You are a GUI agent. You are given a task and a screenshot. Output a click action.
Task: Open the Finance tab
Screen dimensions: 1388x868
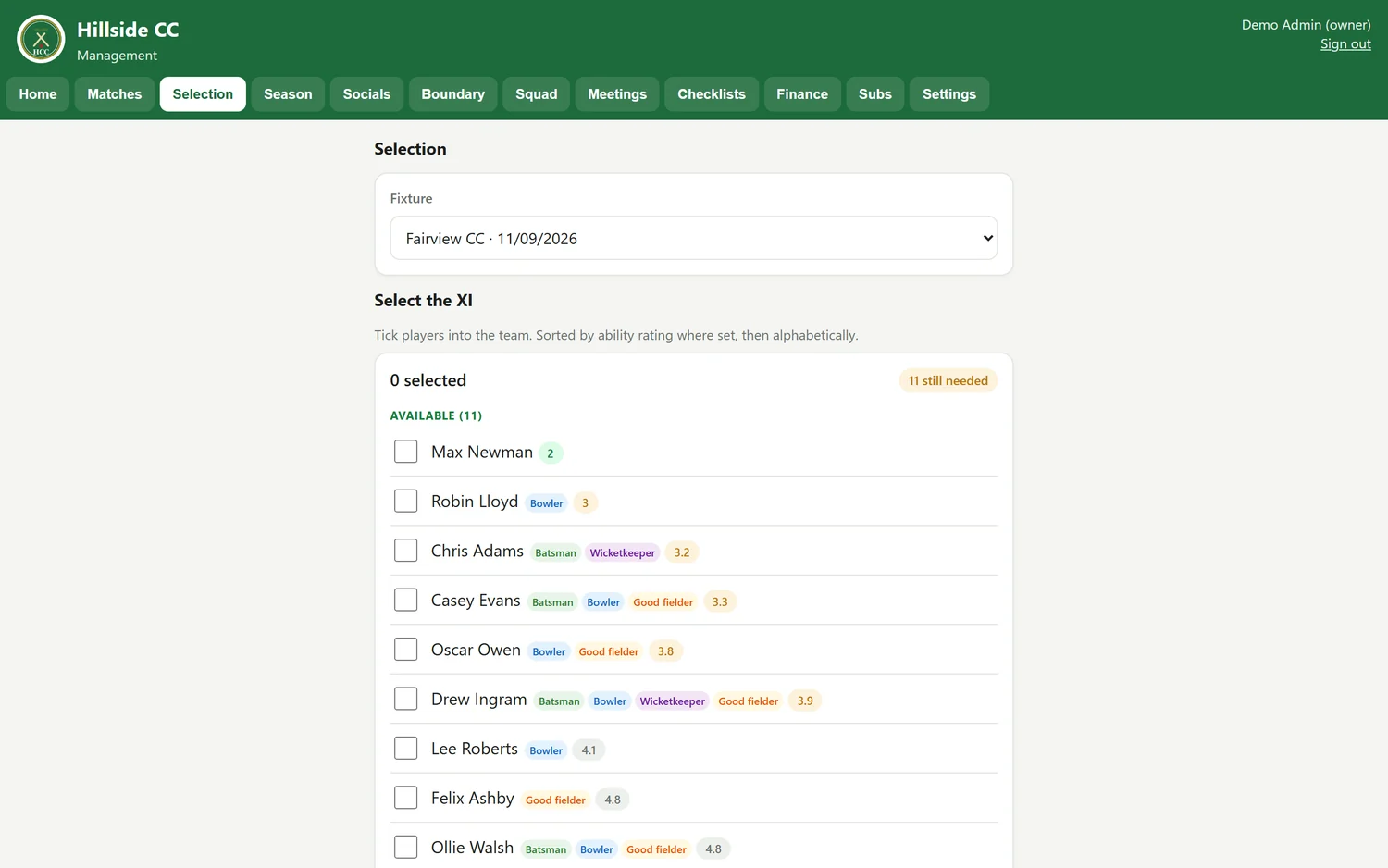802,94
